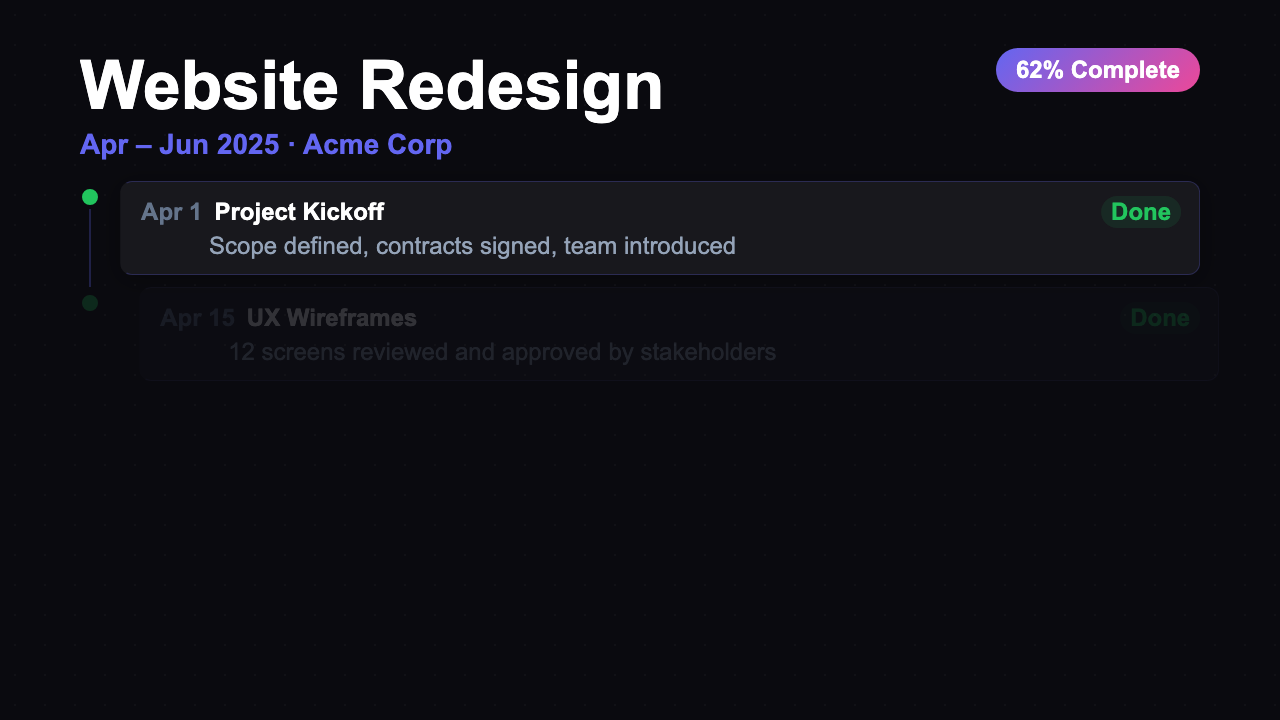Screen dimensions: 1280x720
Task: Click the Apr 15 date label
Action: click(x=198, y=318)
